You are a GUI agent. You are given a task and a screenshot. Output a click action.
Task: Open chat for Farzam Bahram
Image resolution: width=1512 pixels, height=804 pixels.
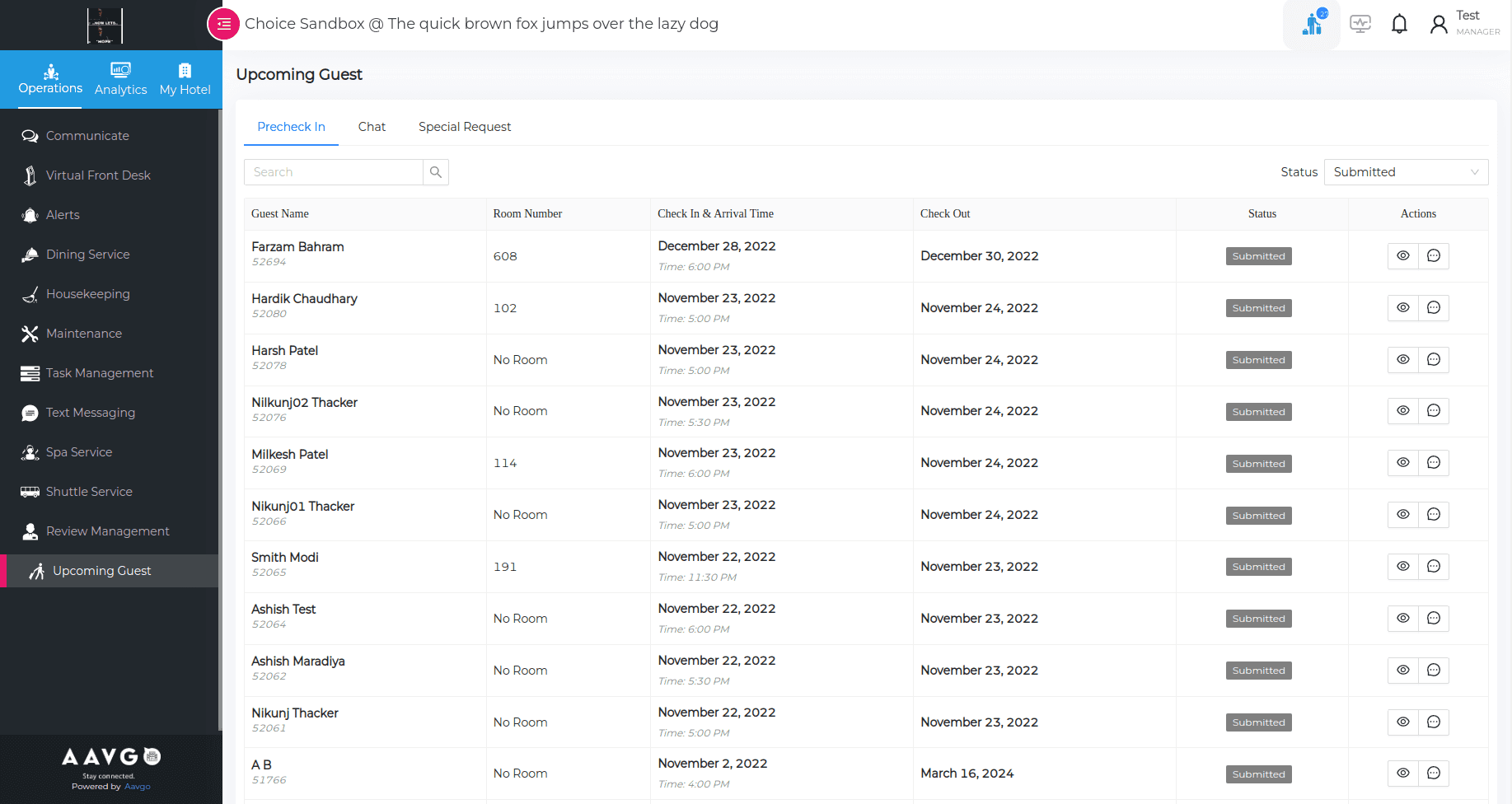tap(1434, 256)
